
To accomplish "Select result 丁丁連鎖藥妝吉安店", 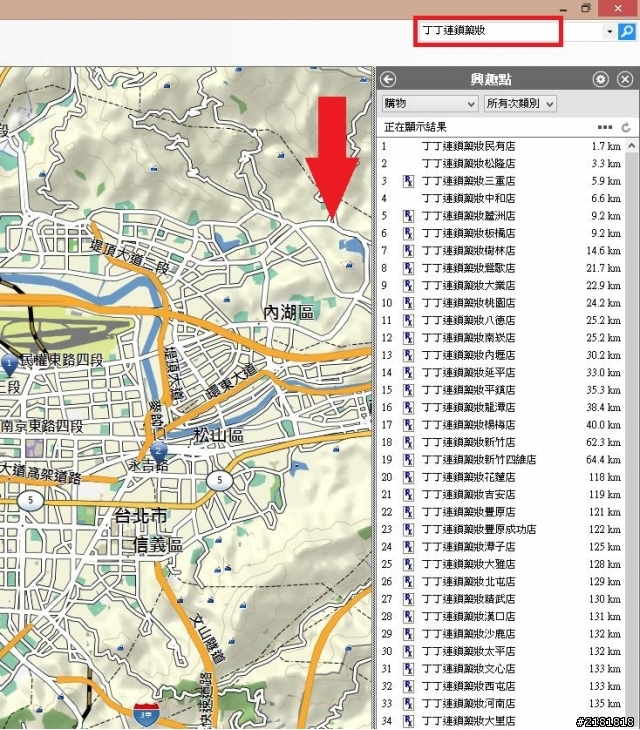I will [500, 494].
